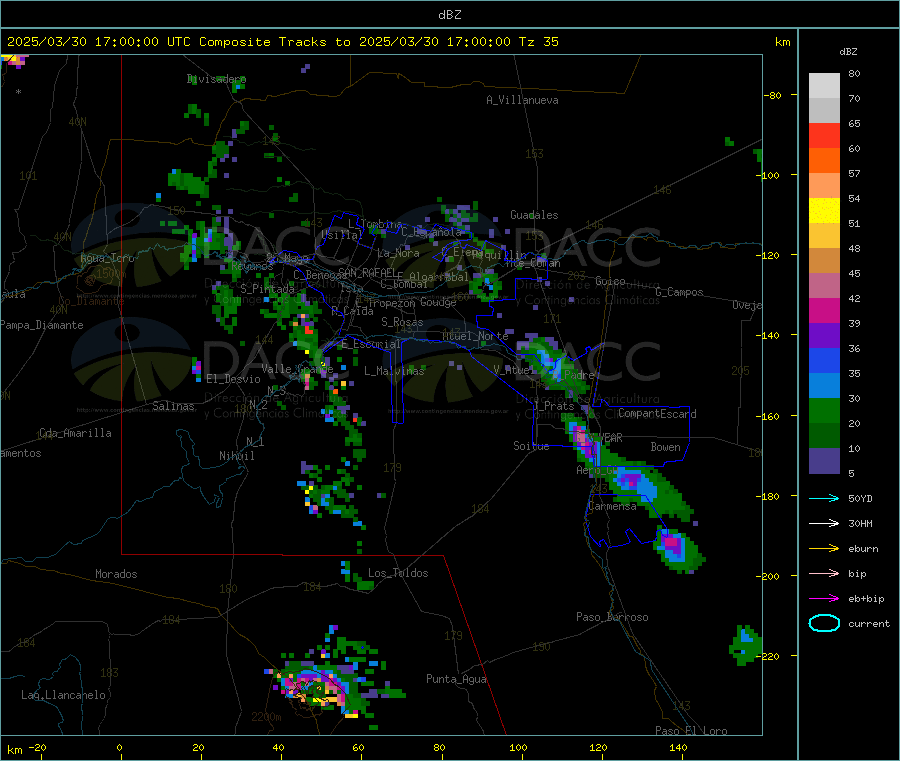The height and width of the screenshot is (761, 900).
Task: Click the eburn yellow arrow legend icon
Action: point(824,549)
